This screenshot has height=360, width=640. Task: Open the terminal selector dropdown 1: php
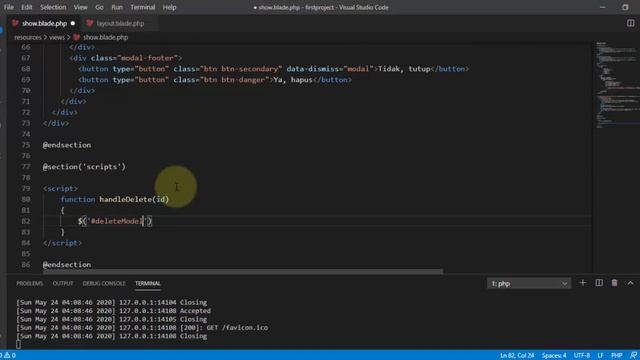pyautogui.click(x=529, y=283)
